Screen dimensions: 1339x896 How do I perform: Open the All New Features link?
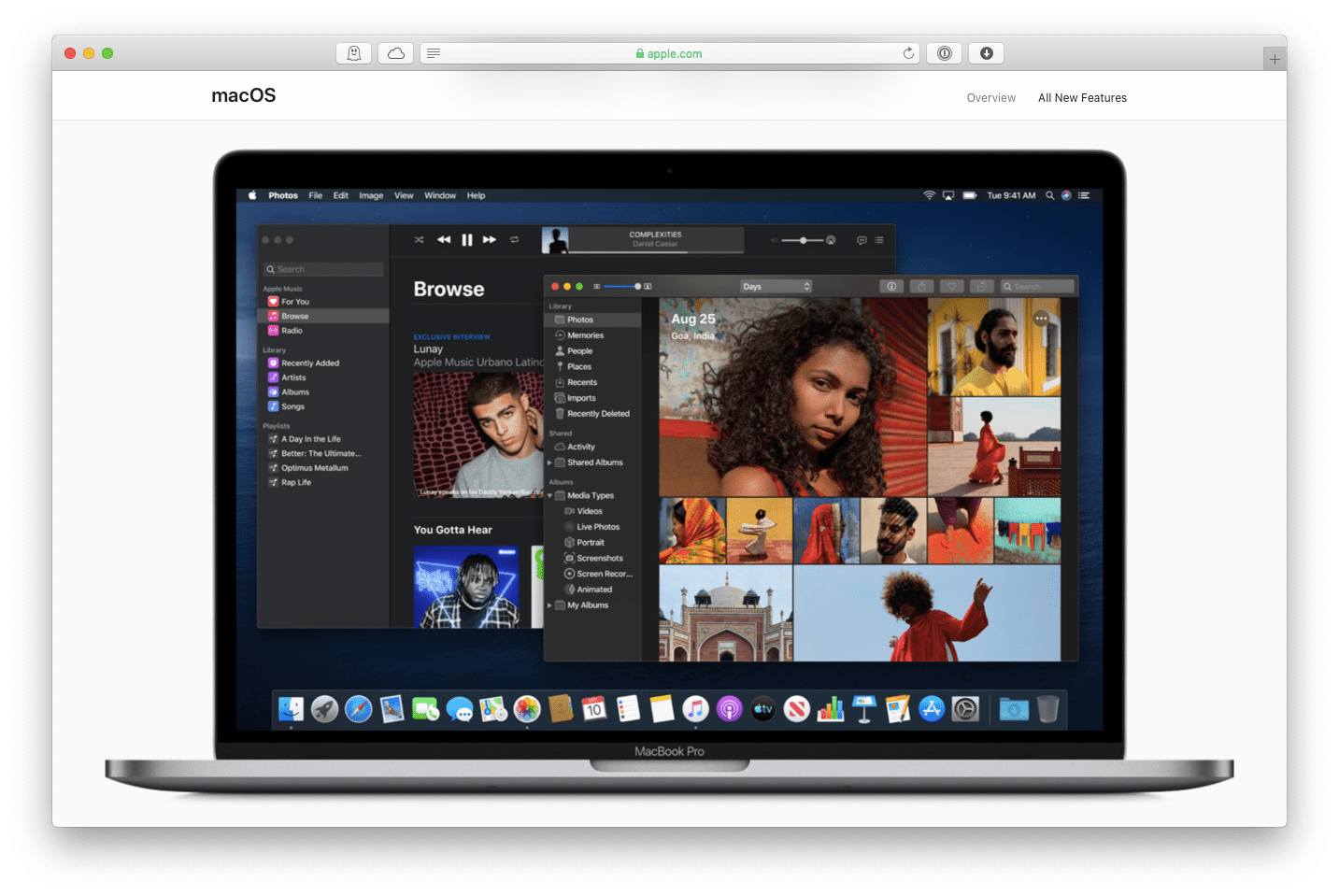point(1082,98)
